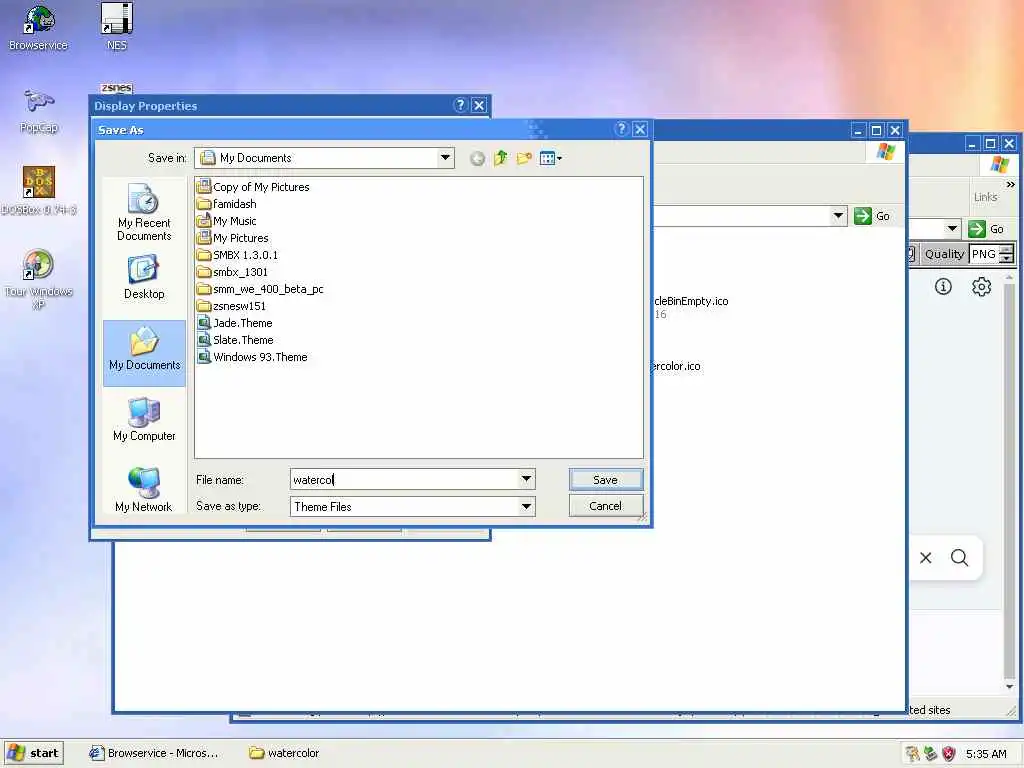
Task: Open the Save in folder dropdown
Action: point(445,157)
